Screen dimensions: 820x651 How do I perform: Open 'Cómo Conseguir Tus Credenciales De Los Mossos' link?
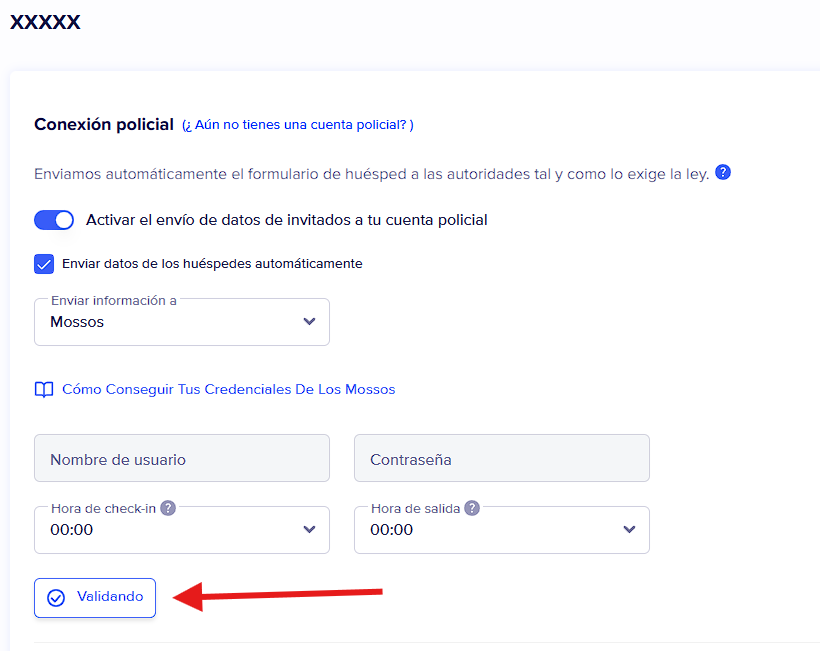(228, 390)
